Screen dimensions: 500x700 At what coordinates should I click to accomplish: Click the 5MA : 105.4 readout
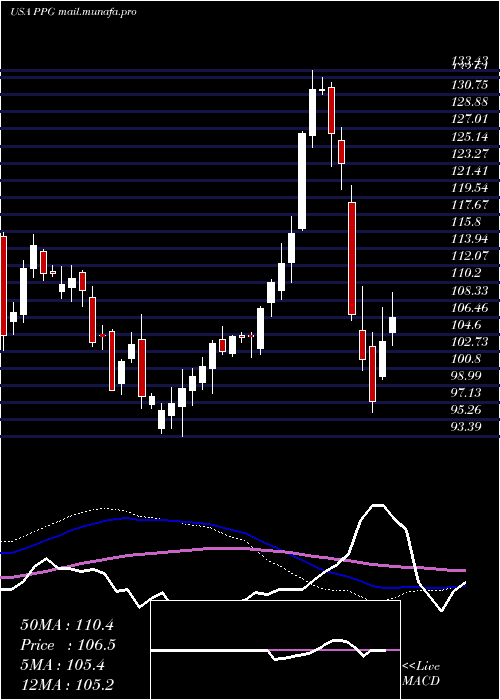[62, 665]
